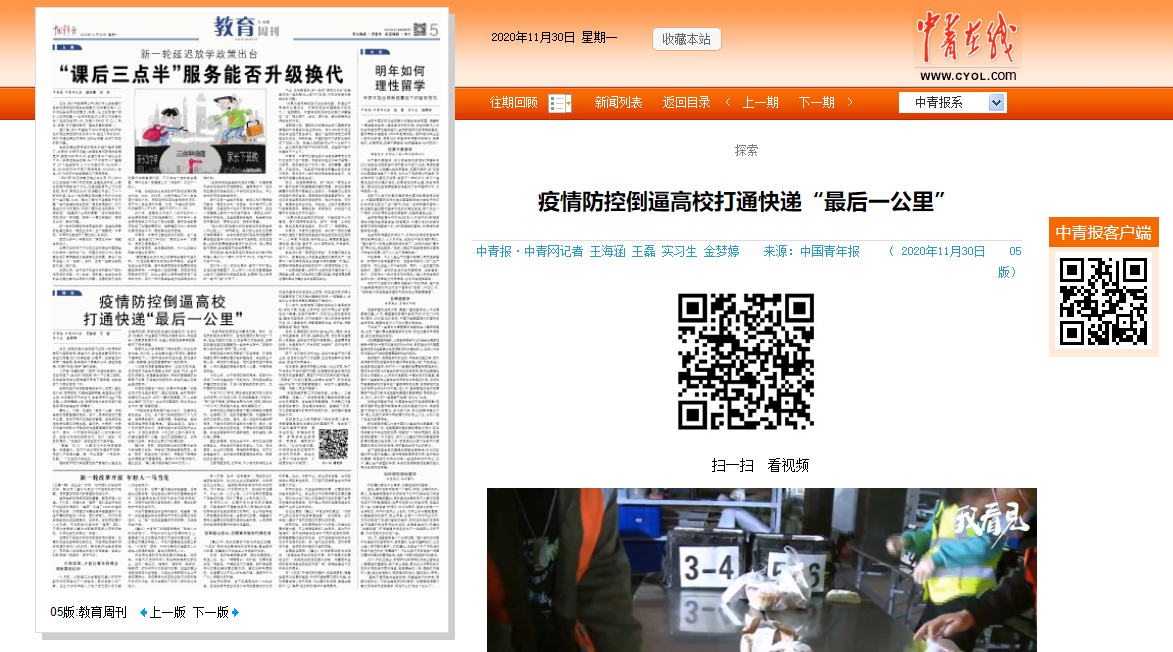Click the cartoon illustration in the newspaper page
This screenshot has width=1173, height=652.
point(200,132)
